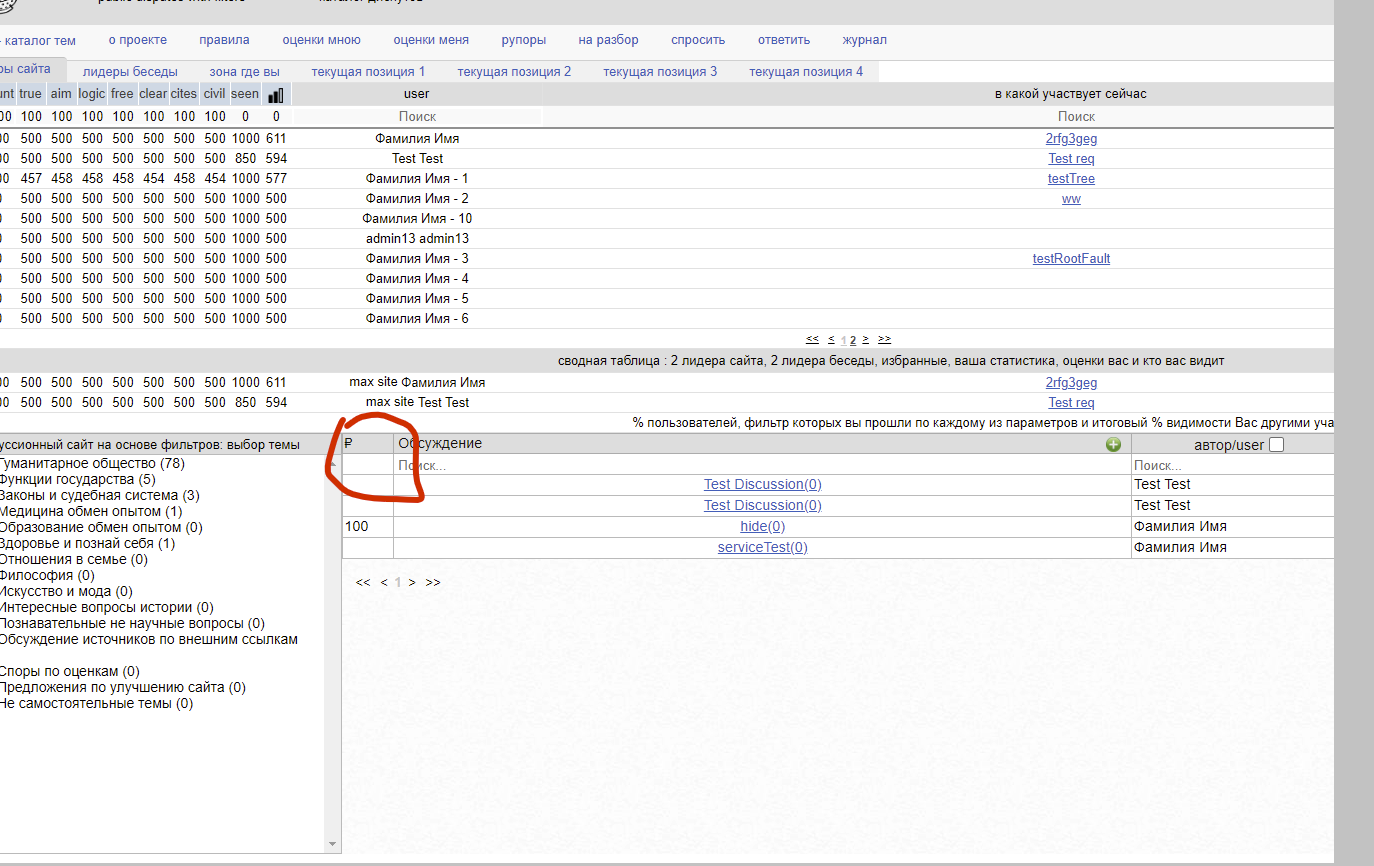Open the Test req link in the max site Test Test row

1071,403
